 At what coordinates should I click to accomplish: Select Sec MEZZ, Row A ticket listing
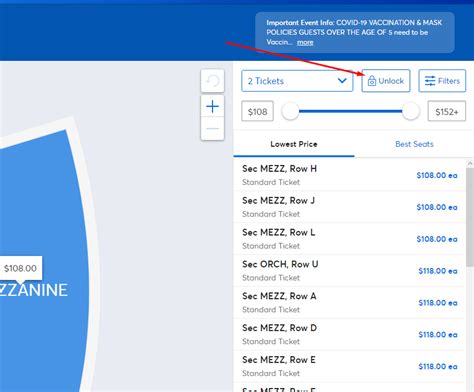tap(349, 302)
